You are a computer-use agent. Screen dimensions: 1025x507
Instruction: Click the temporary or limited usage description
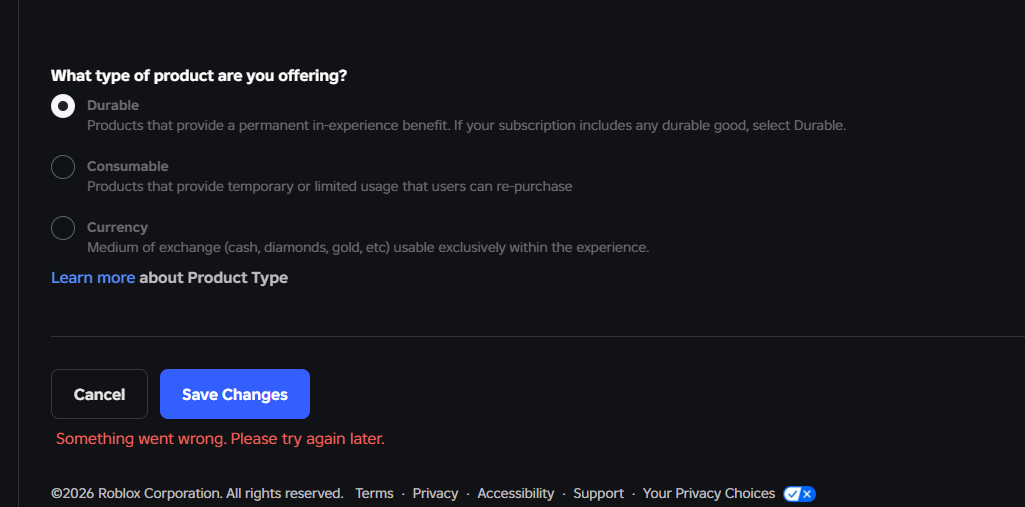329,187
